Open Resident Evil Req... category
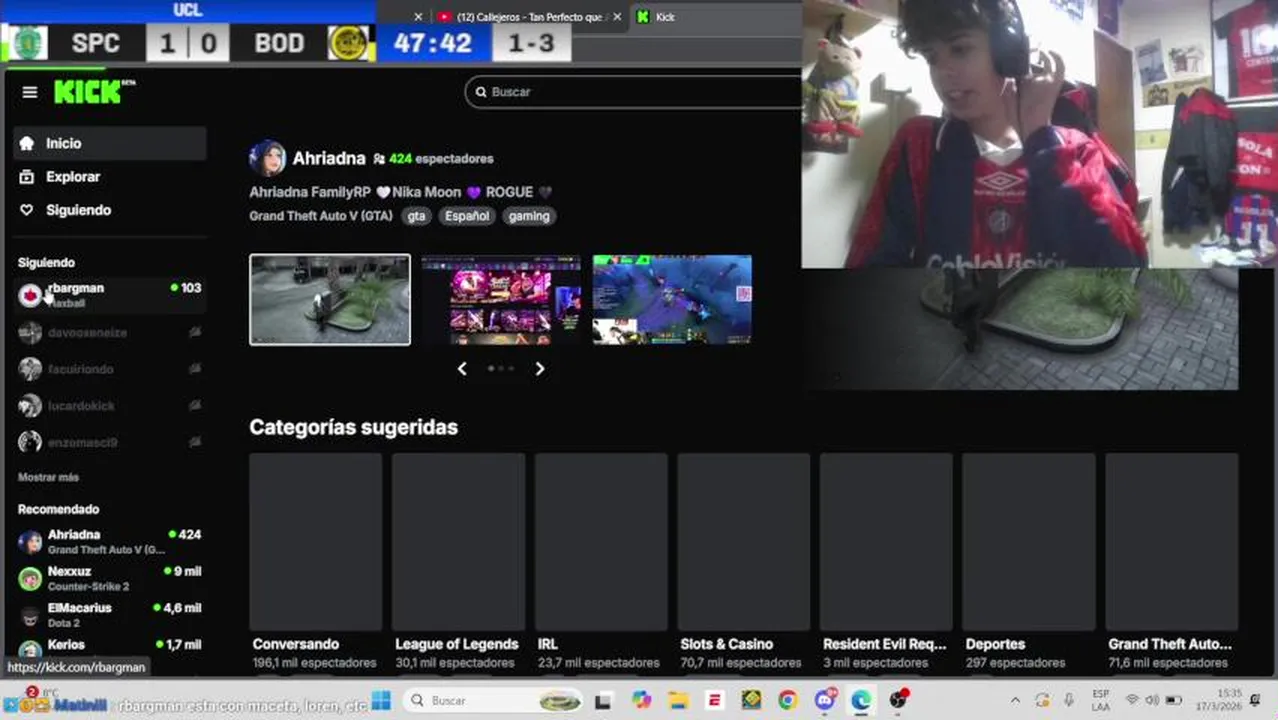This screenshot has height=720, width=1278. 886,562
